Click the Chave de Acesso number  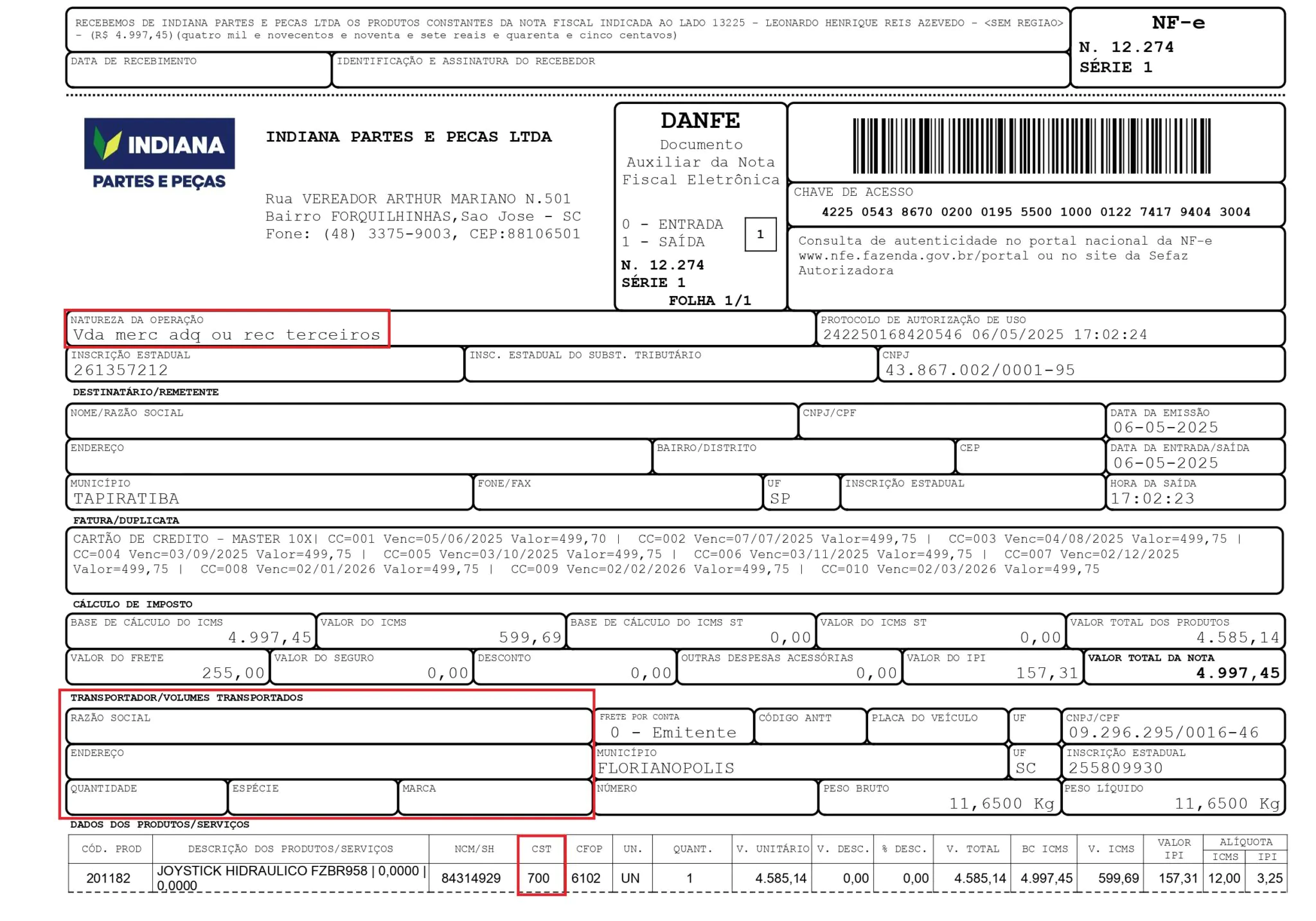point(1035,212)
